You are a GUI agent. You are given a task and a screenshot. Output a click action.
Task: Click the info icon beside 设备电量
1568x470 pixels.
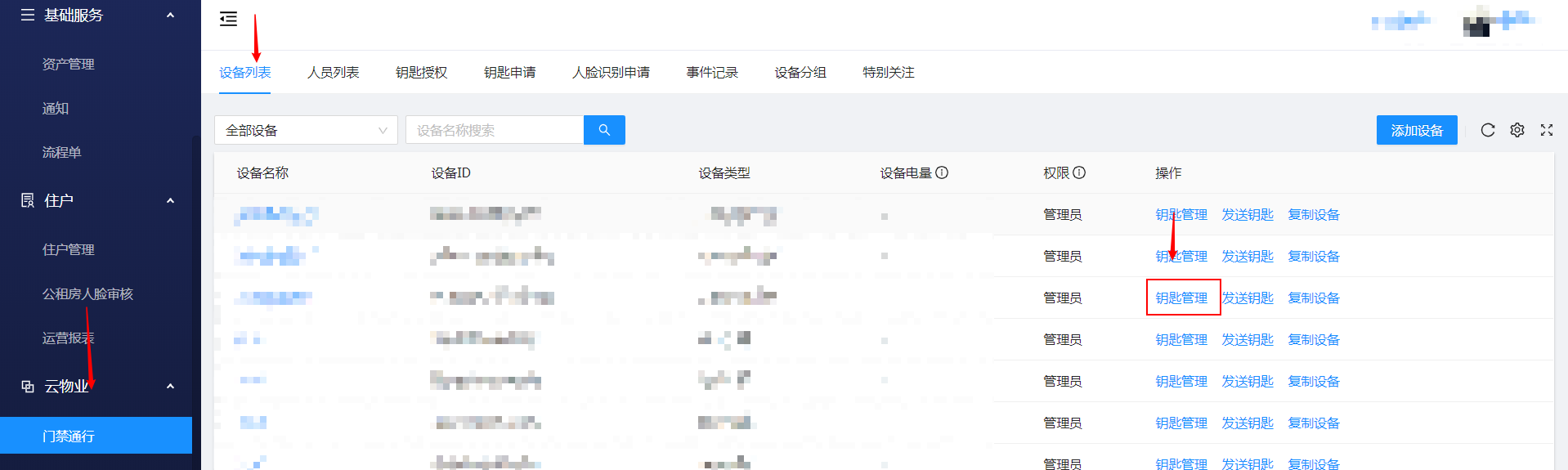tap(942, 172)
